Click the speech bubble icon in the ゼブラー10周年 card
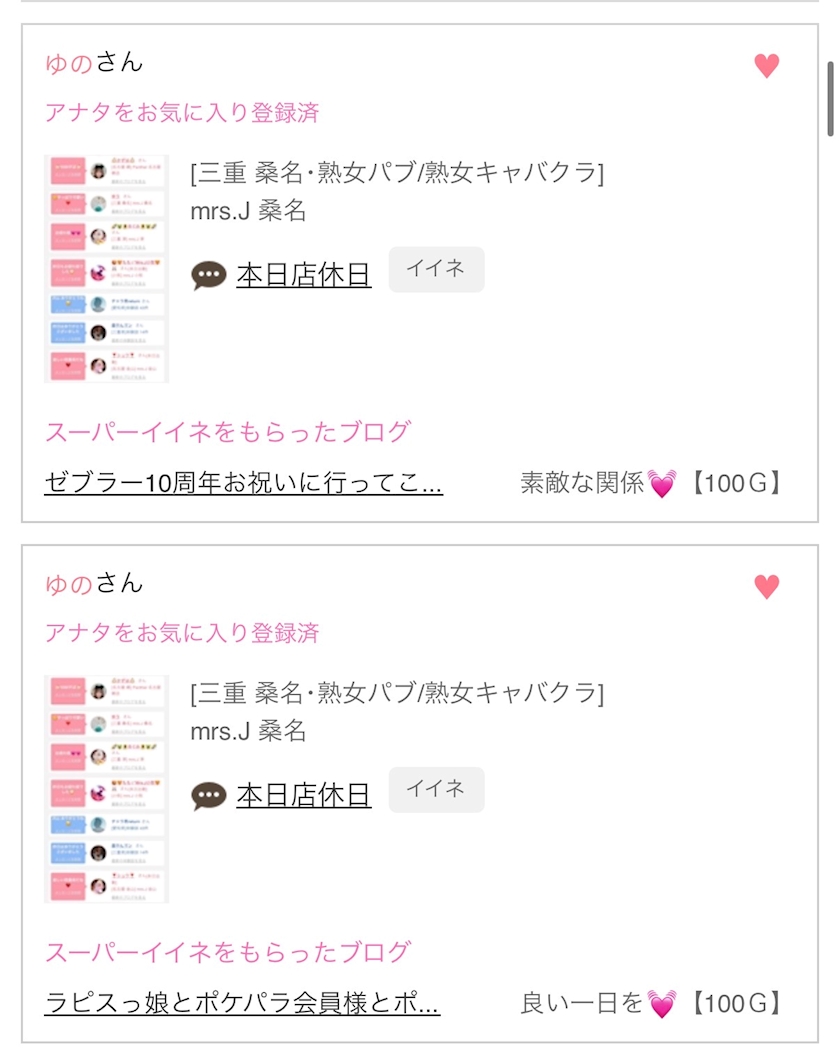The height and width of the screenshot is (1056, 840). pyautogui.click(x=209, y=275)
